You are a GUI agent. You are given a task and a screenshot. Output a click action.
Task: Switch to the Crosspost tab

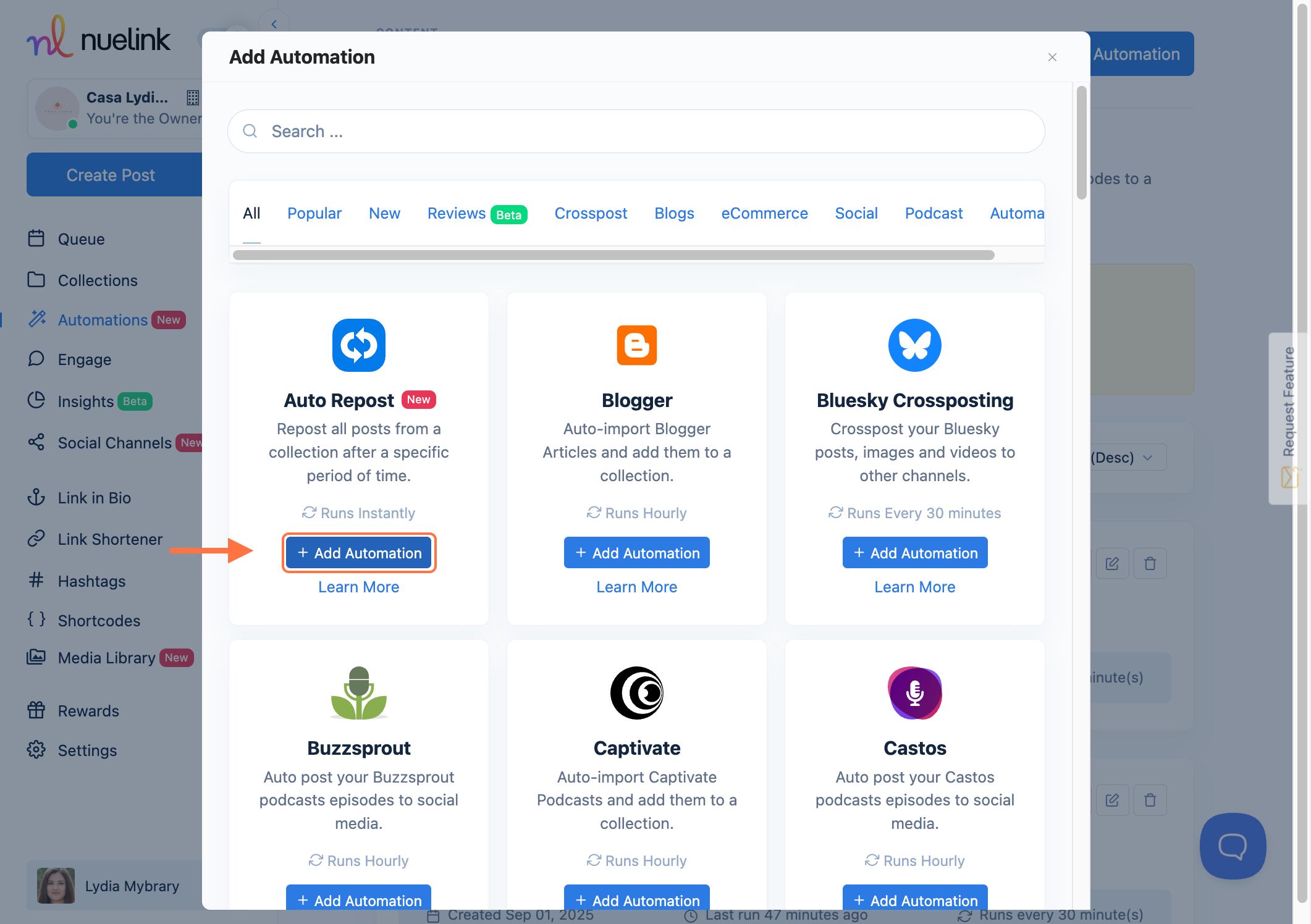pos(591,213)
